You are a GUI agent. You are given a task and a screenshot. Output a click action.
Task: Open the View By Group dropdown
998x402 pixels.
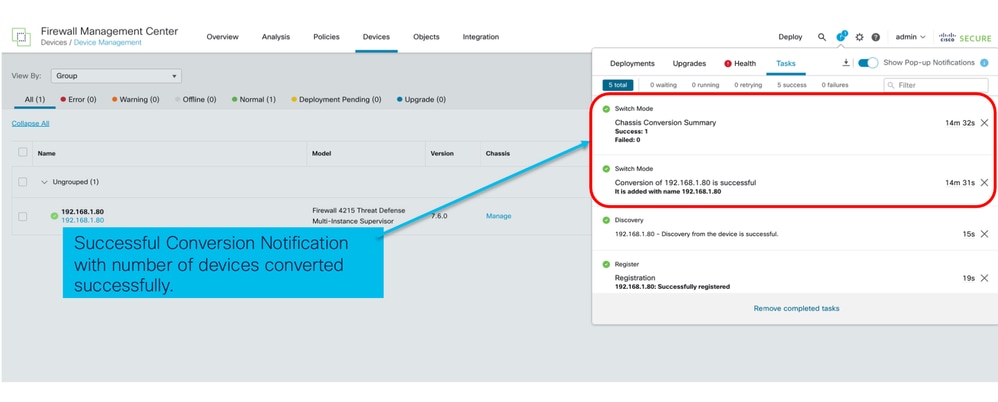[x=116, y=76]
